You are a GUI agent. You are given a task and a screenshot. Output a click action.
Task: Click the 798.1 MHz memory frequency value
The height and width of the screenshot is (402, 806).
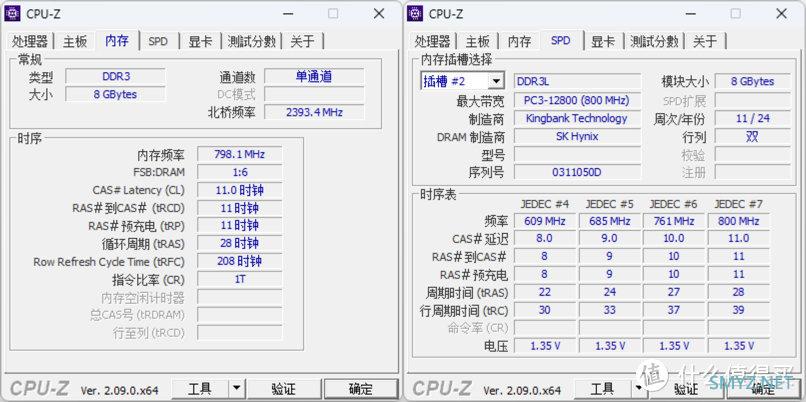pyautogui.click(x=240, y=154)
